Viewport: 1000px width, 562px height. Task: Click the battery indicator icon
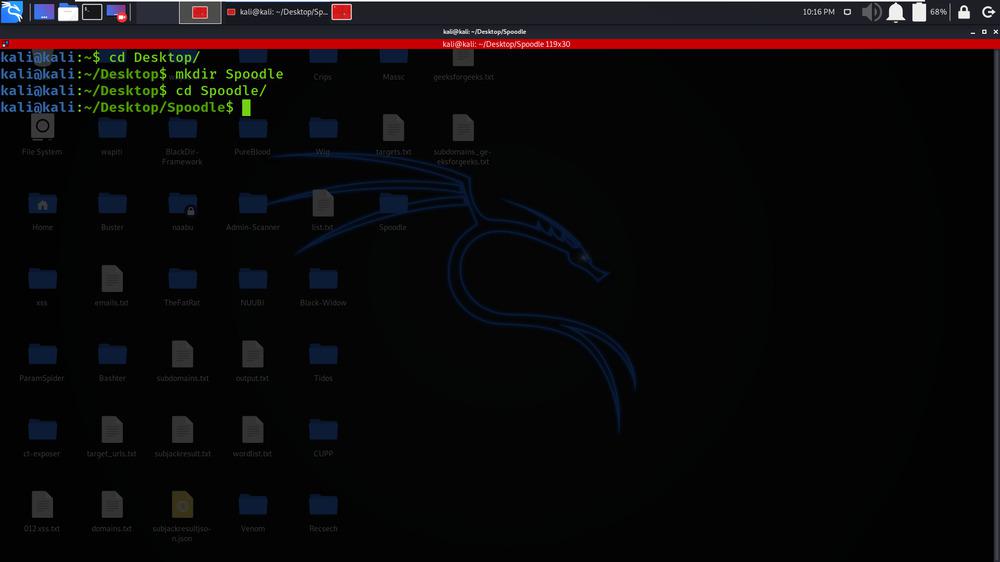919,12
